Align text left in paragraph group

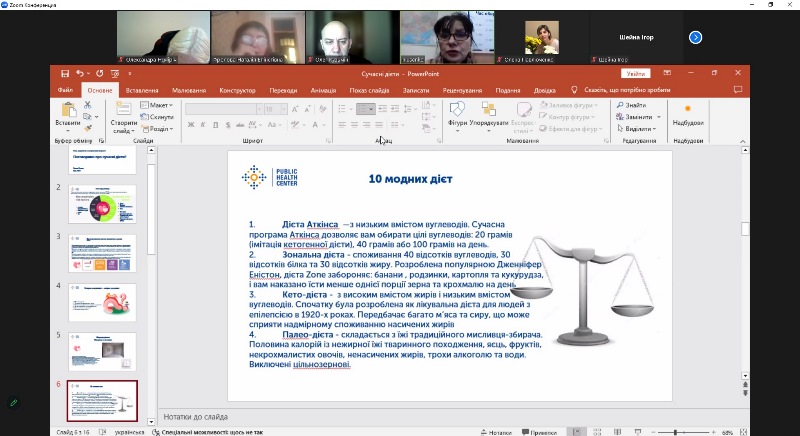pyautogui.click(x=342, y=124)
